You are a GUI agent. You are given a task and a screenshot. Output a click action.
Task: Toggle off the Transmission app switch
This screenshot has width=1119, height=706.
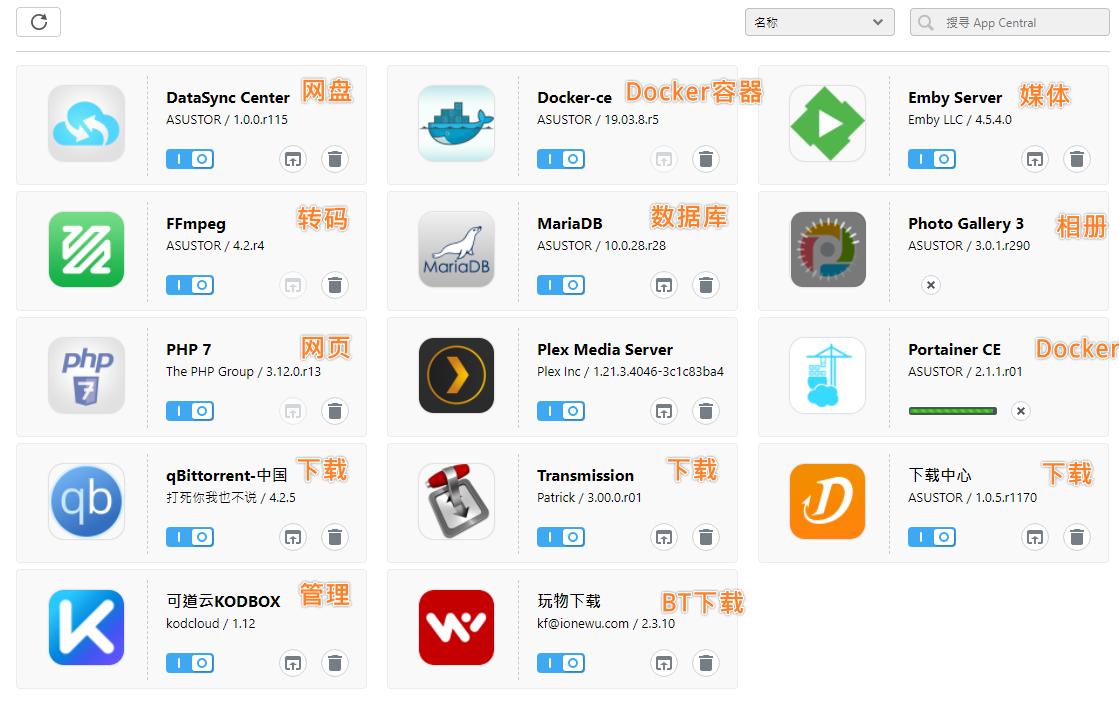pyautogui.click(x=561, y=536)
